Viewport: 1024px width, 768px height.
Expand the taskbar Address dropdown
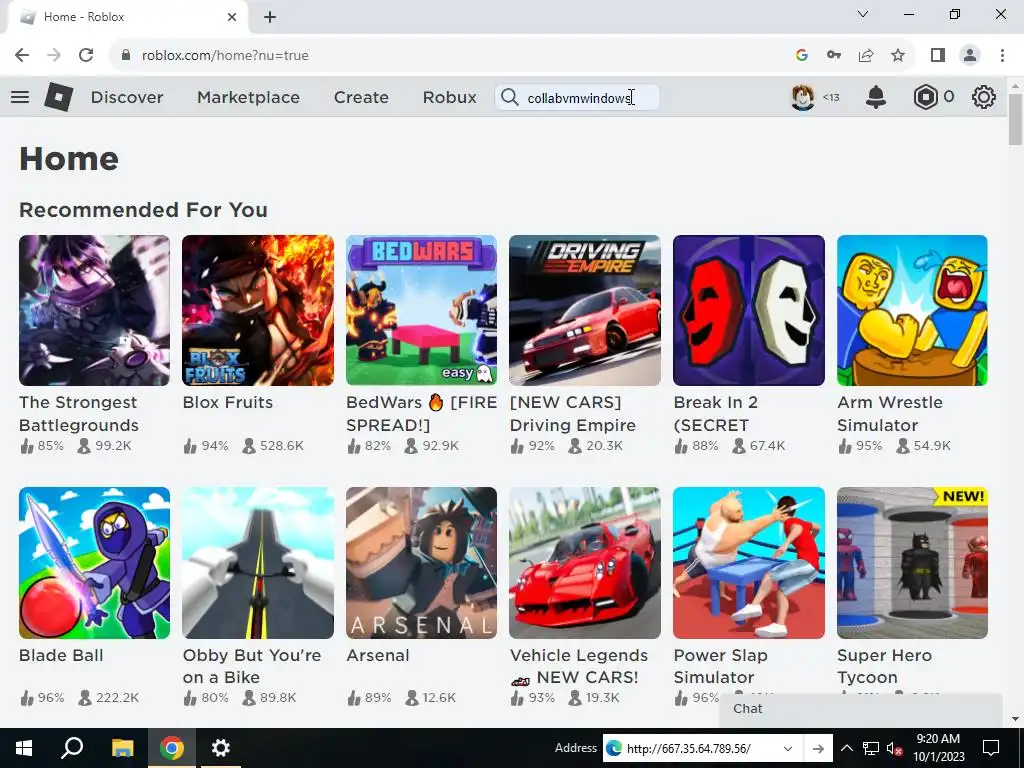pyautogui.click(x=788, y=748)
